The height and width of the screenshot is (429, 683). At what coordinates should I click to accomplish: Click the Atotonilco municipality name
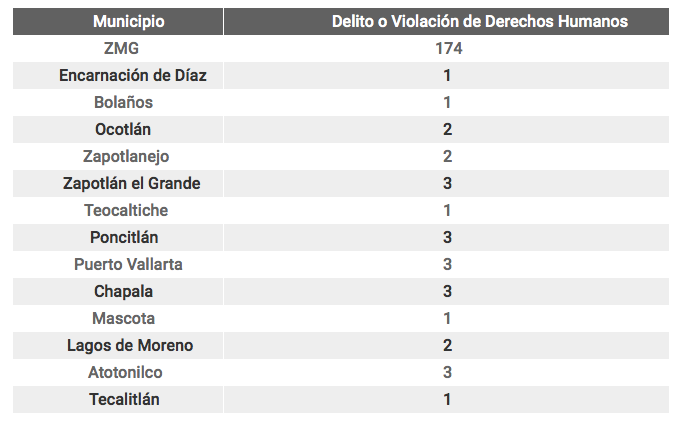pos(124,372)
